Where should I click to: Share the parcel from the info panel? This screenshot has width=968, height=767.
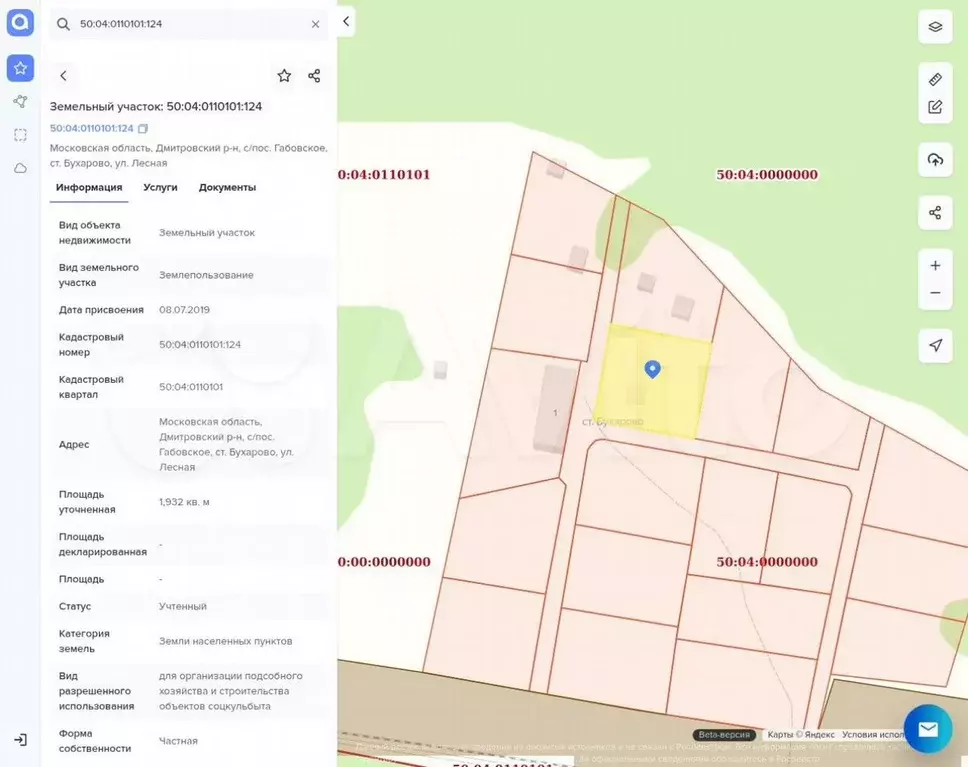pyautogui.click(x=314, y=76)
